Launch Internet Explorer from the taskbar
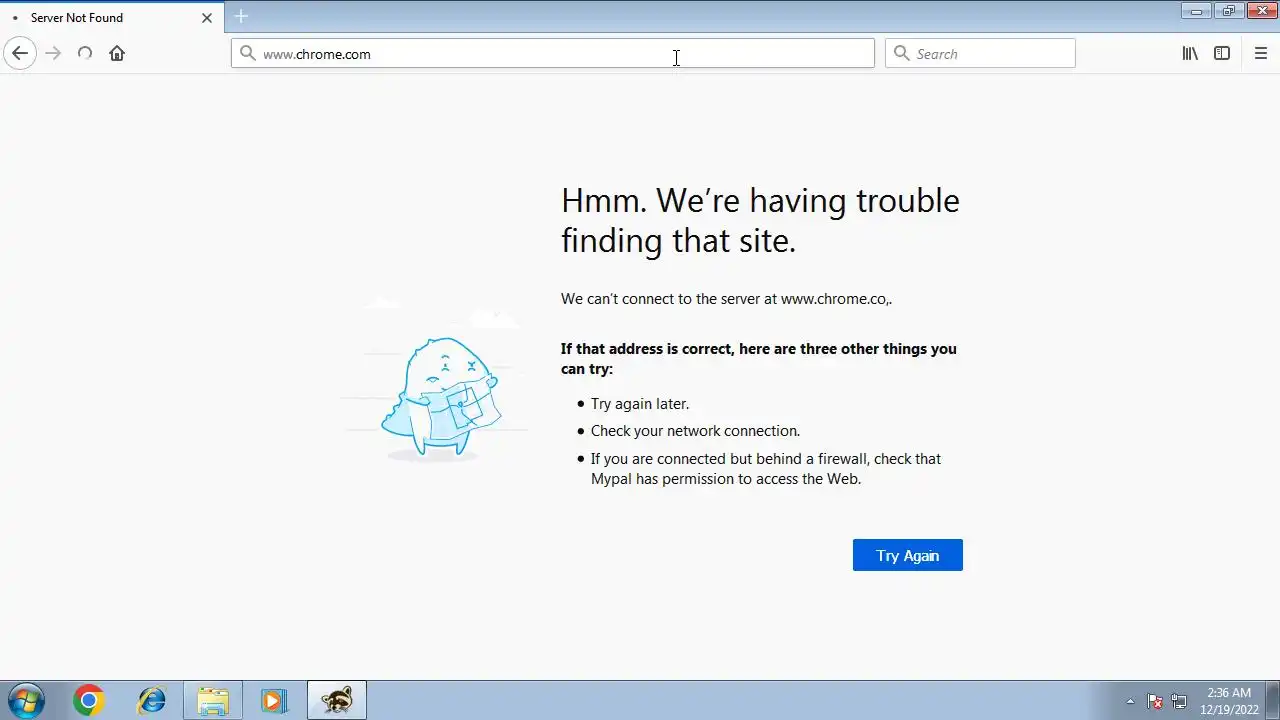 [x=151, y=701]
